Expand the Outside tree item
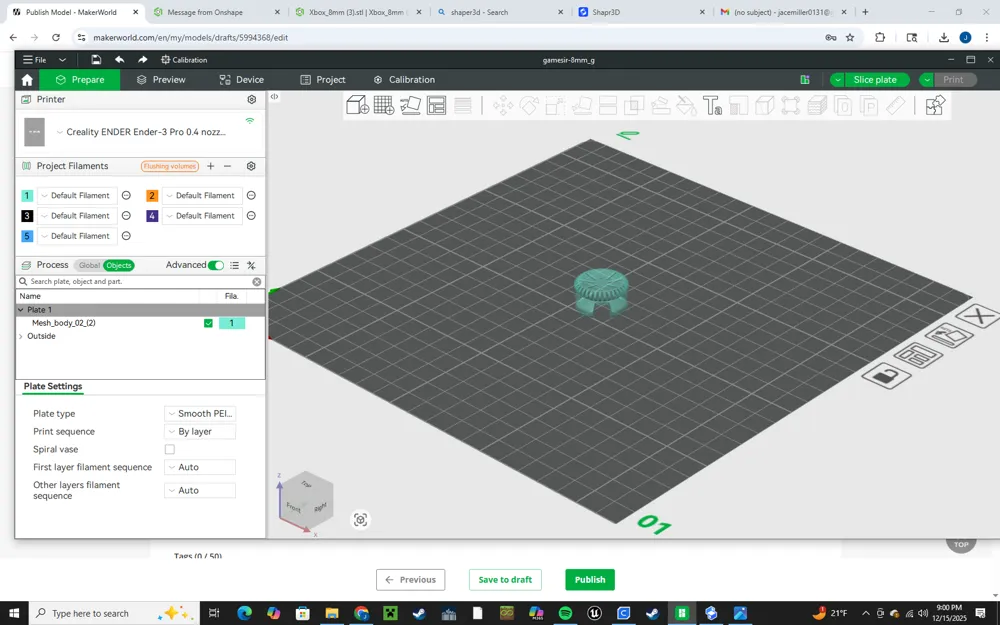Viewport: 1000px width, 625px height. 21,336
